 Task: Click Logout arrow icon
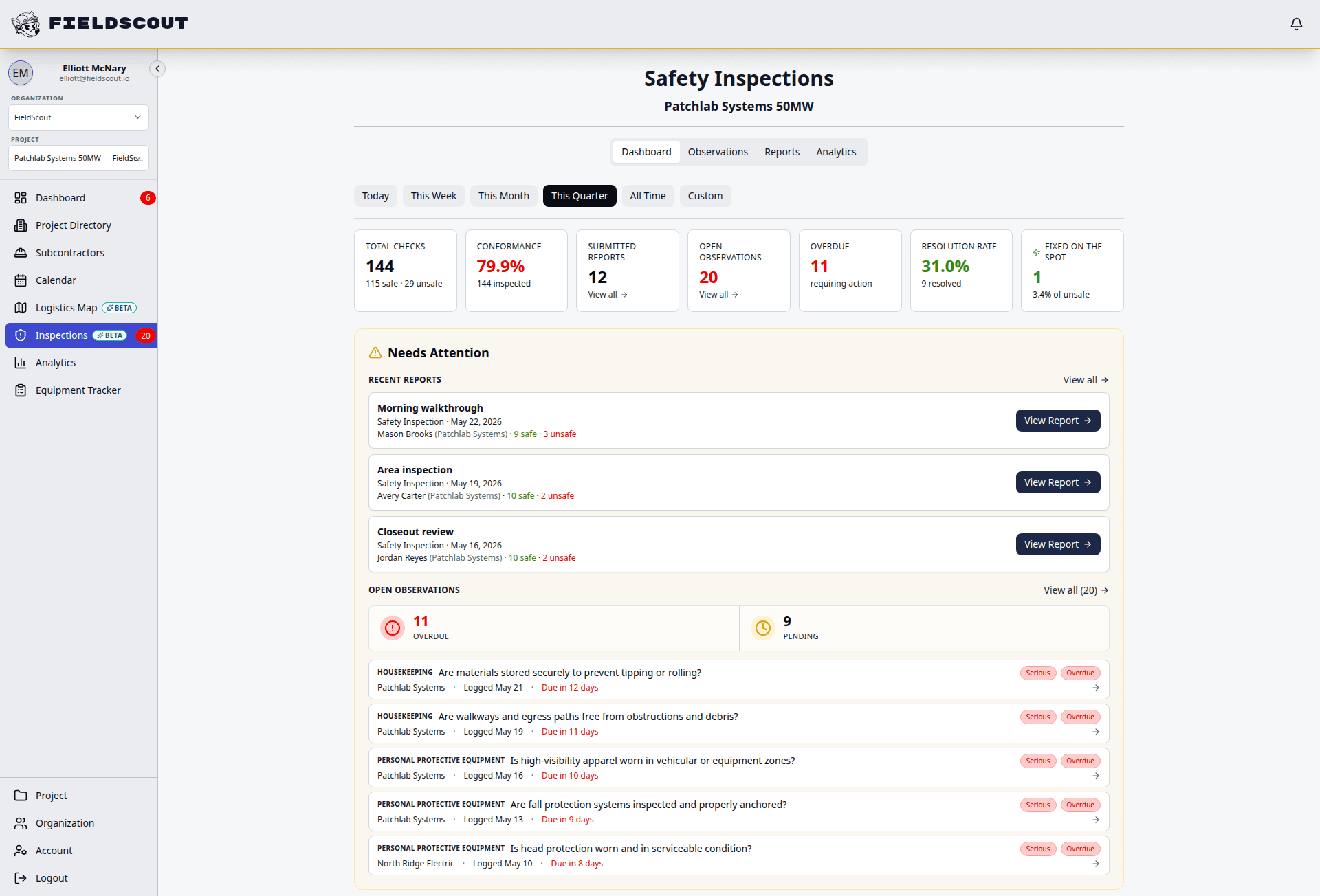tap(21, 878)
